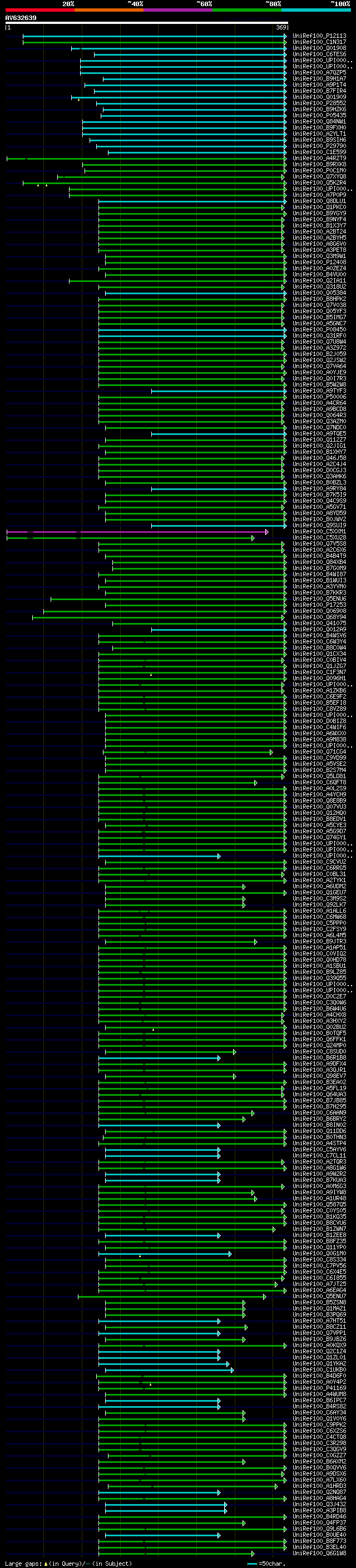Open hit UniRef100_Q112Z7
The width and height of the screenshot is (356, 1568).
click(x=319, y=439)
